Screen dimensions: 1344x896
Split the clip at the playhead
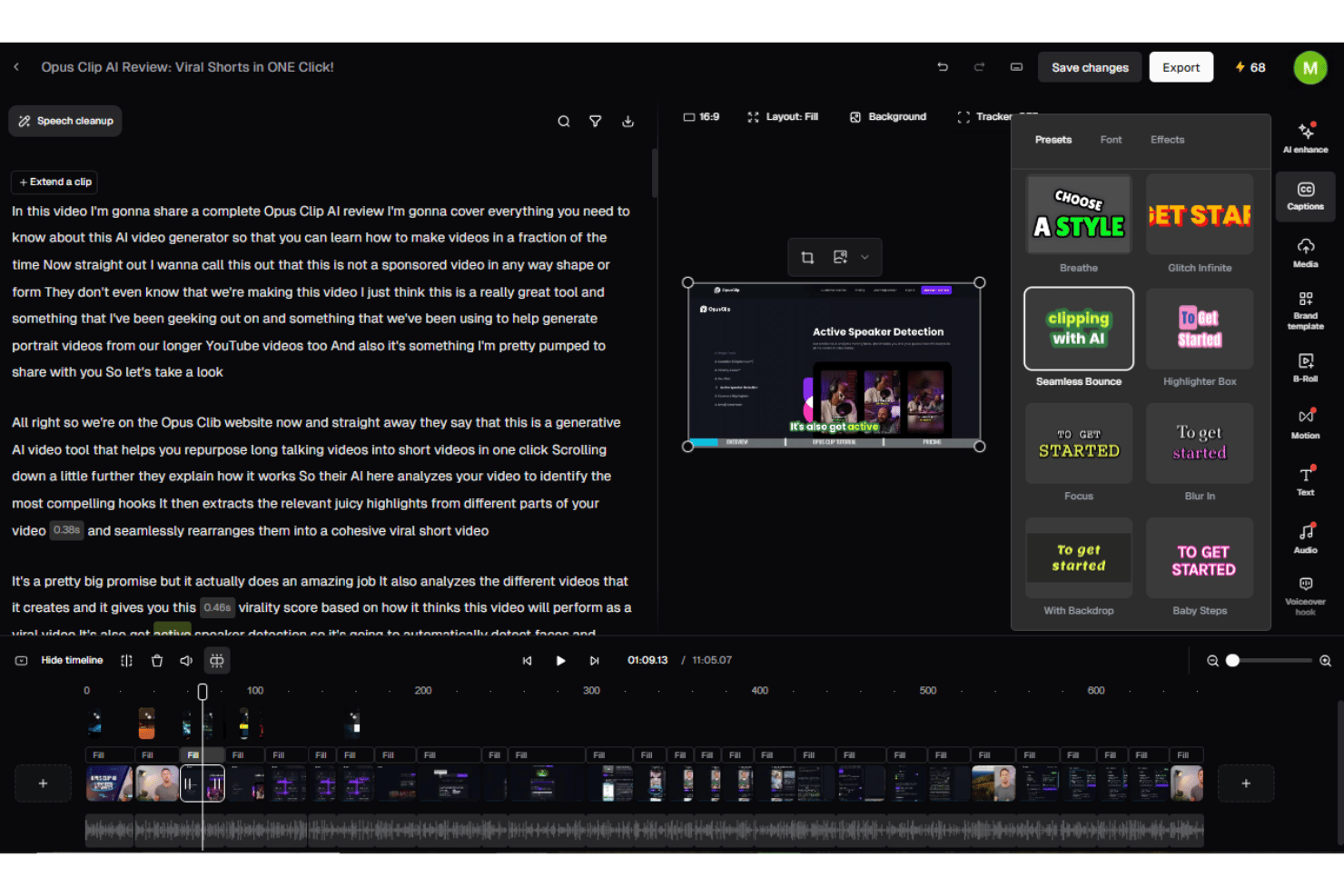pyautogui.click(x=126, y=661)
